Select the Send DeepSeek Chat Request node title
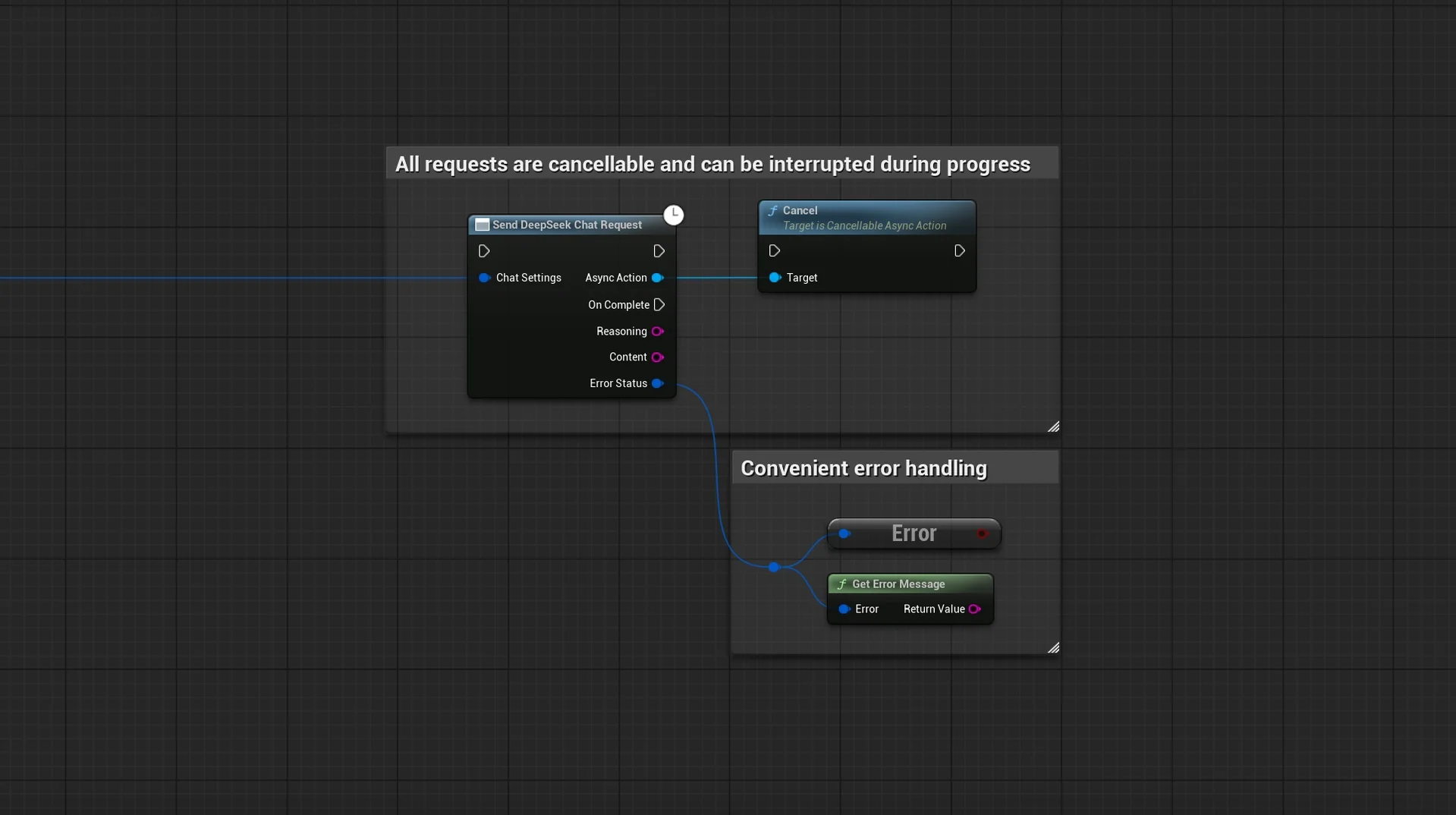The height and width of the screenshot is (815, 1456). point(567,225)
